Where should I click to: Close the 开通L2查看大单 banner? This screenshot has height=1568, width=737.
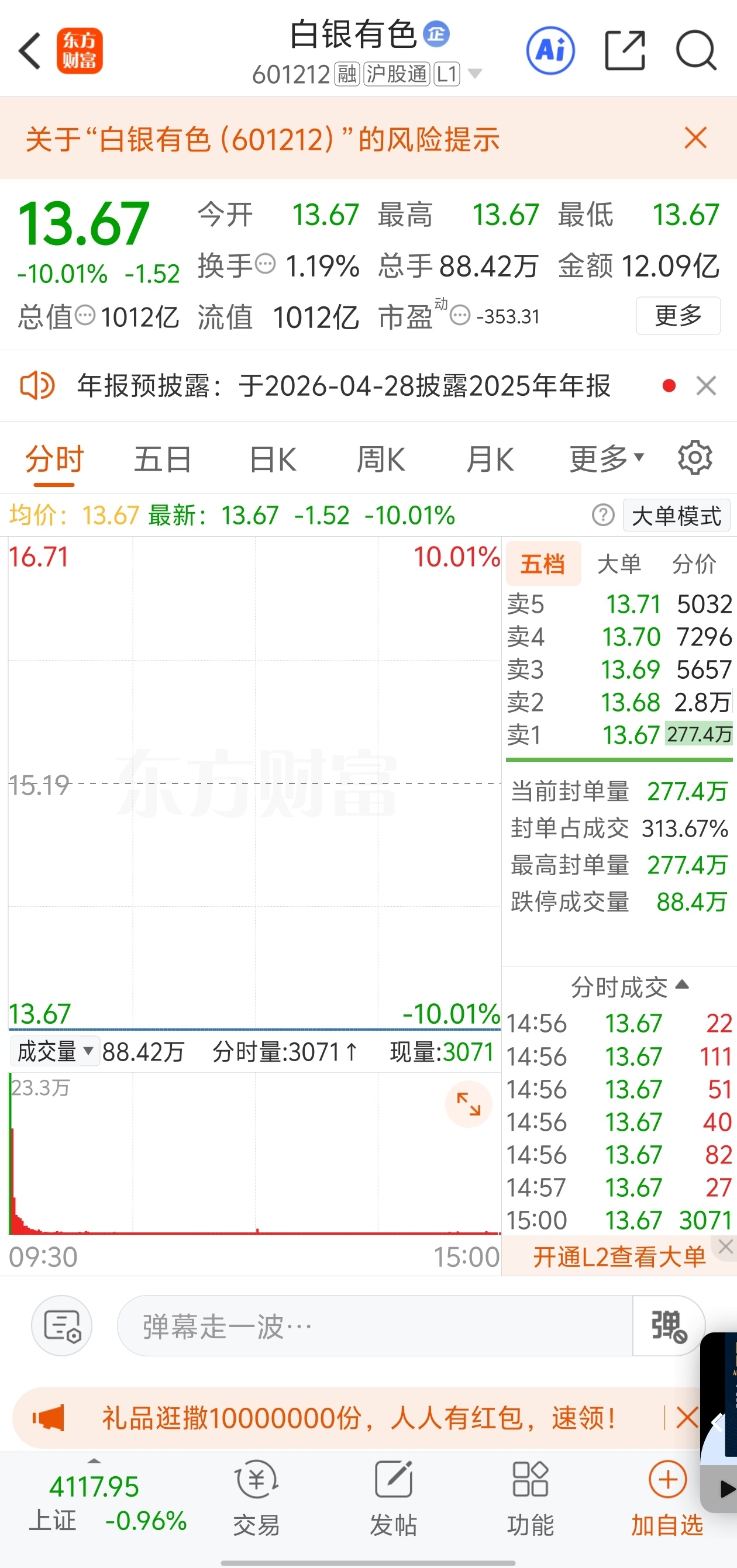coord(725,1246)
